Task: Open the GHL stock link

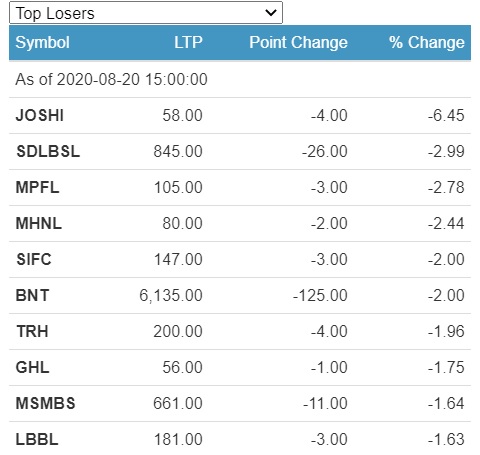Action: pyautogui.click(x=32, y=367)
